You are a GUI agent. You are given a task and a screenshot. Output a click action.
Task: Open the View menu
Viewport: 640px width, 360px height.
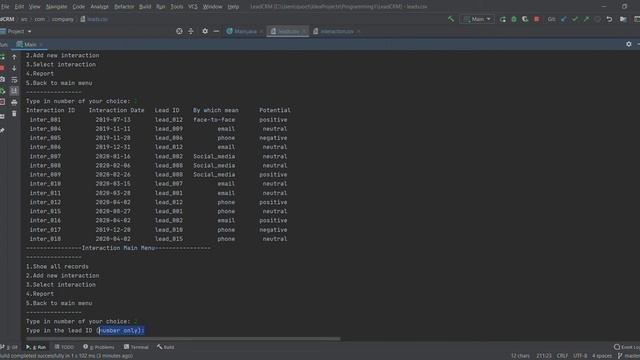[x=34, y=7]
